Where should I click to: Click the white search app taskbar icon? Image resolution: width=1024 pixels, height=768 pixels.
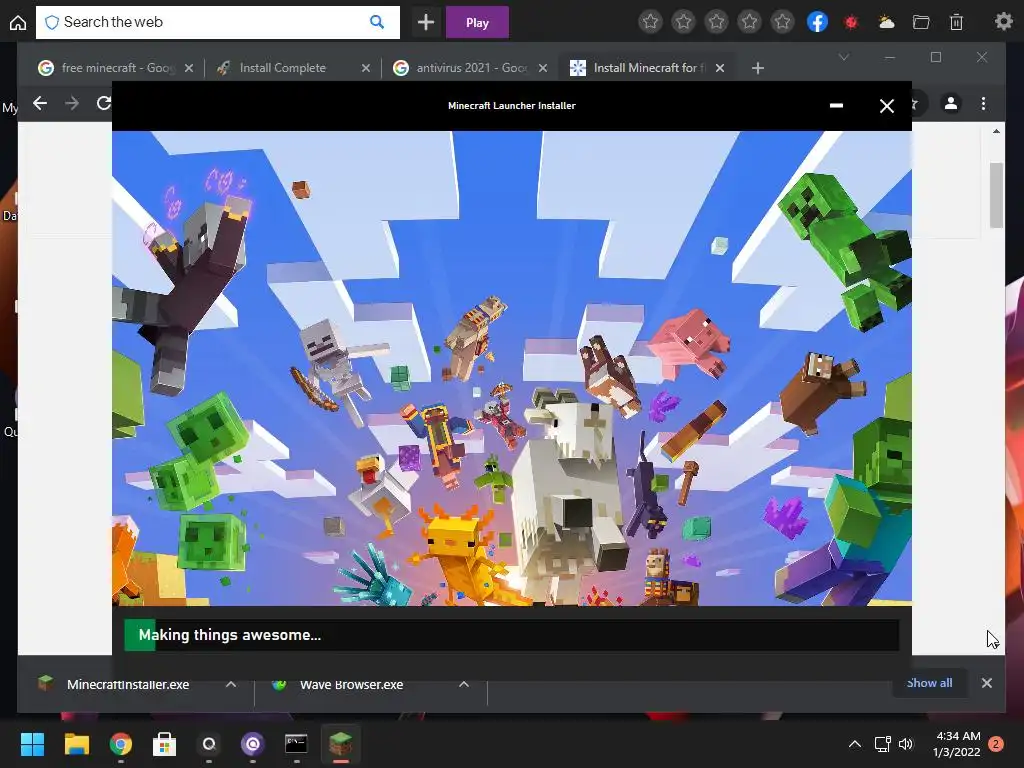pyautogui.click(x=209, y=744)
